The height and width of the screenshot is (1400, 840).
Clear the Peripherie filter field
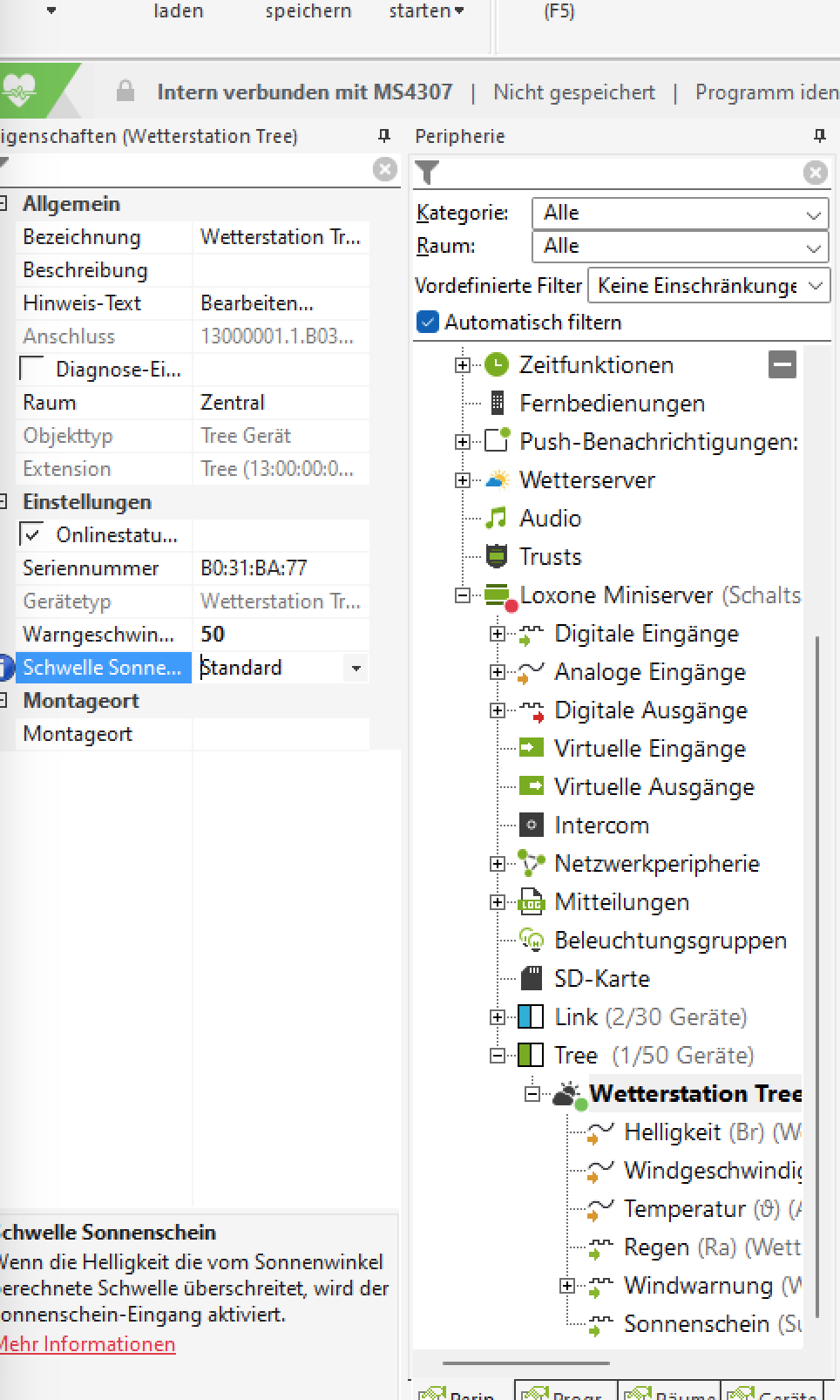[x=815, y=173]
